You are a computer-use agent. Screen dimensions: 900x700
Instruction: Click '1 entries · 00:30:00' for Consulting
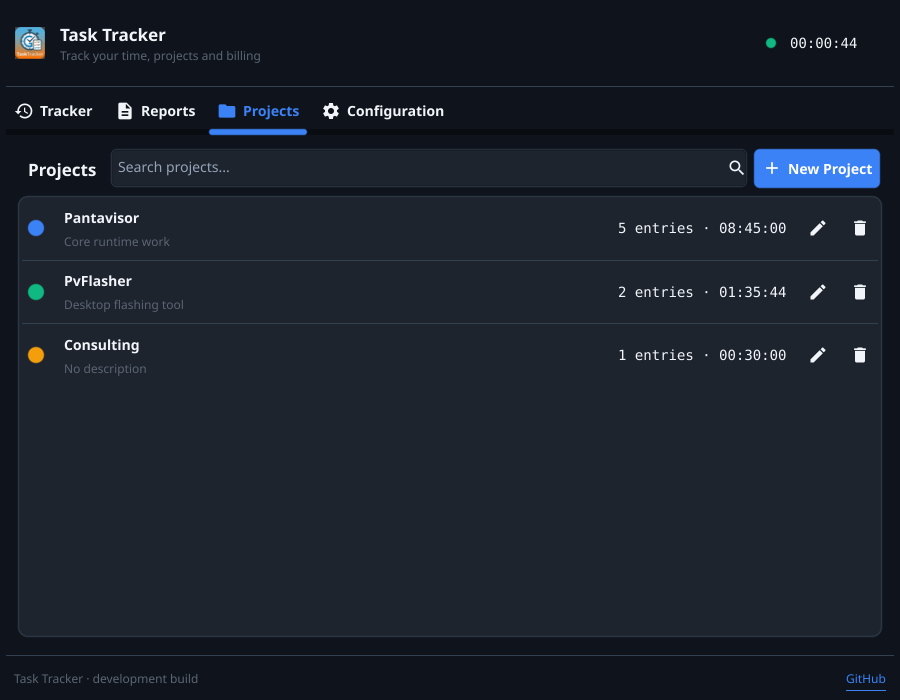[x=702, y=355]
